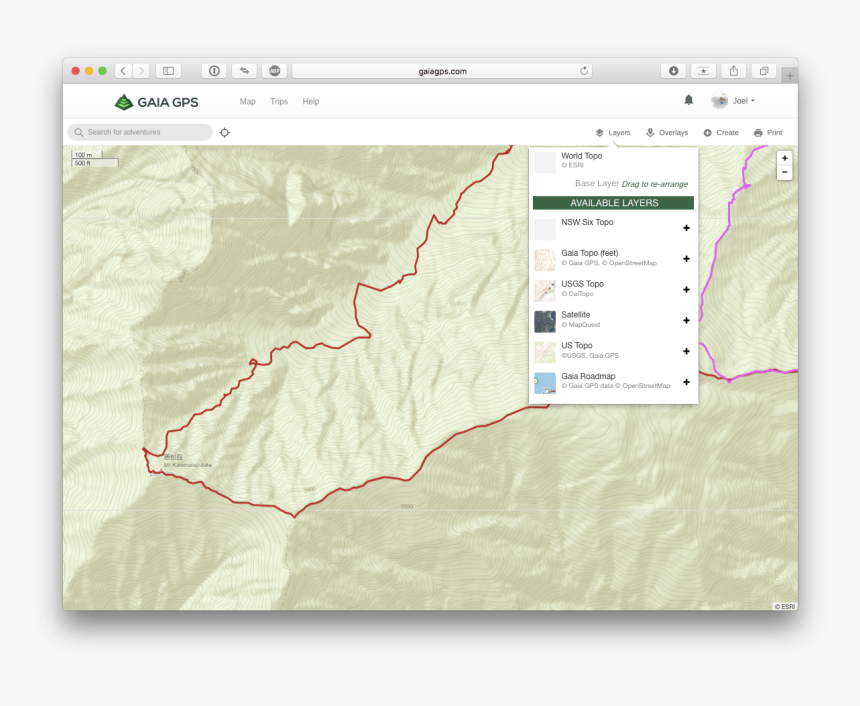Click the Search for adventures field

pos(140,132)
